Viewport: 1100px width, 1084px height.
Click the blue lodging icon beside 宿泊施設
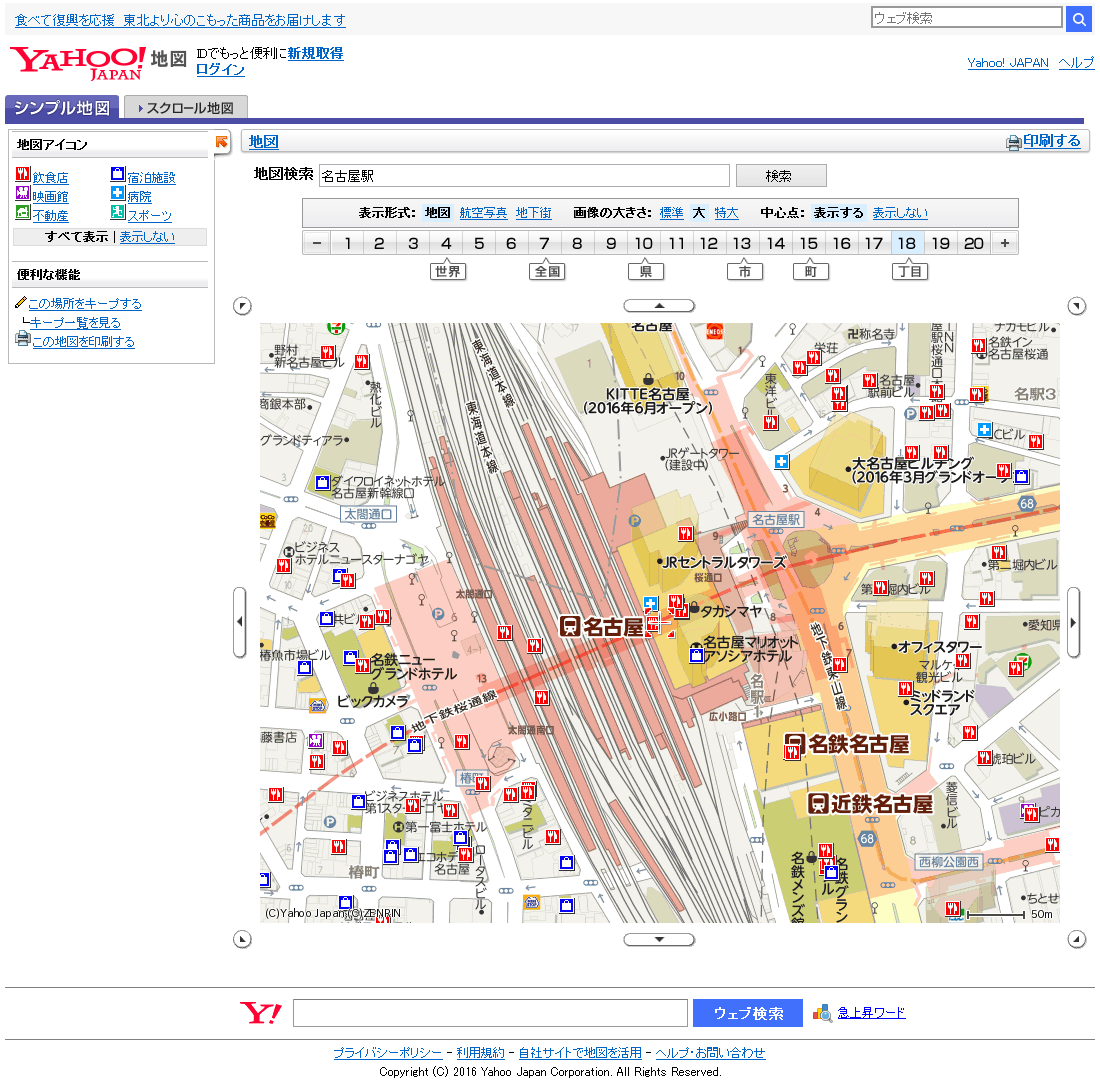pyautogui.click(x=118, y=174)
